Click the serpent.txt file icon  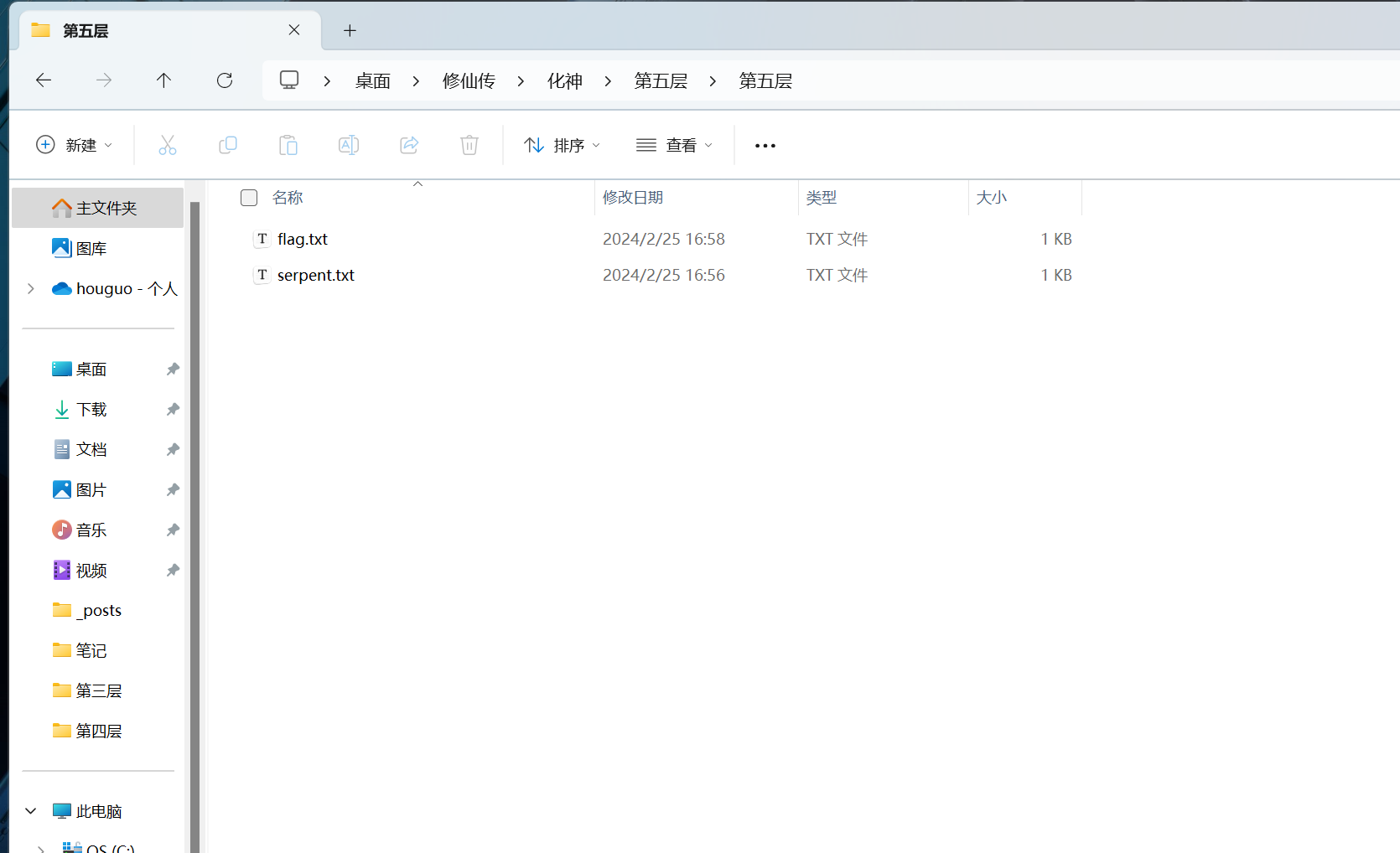[x=262, y=275]
